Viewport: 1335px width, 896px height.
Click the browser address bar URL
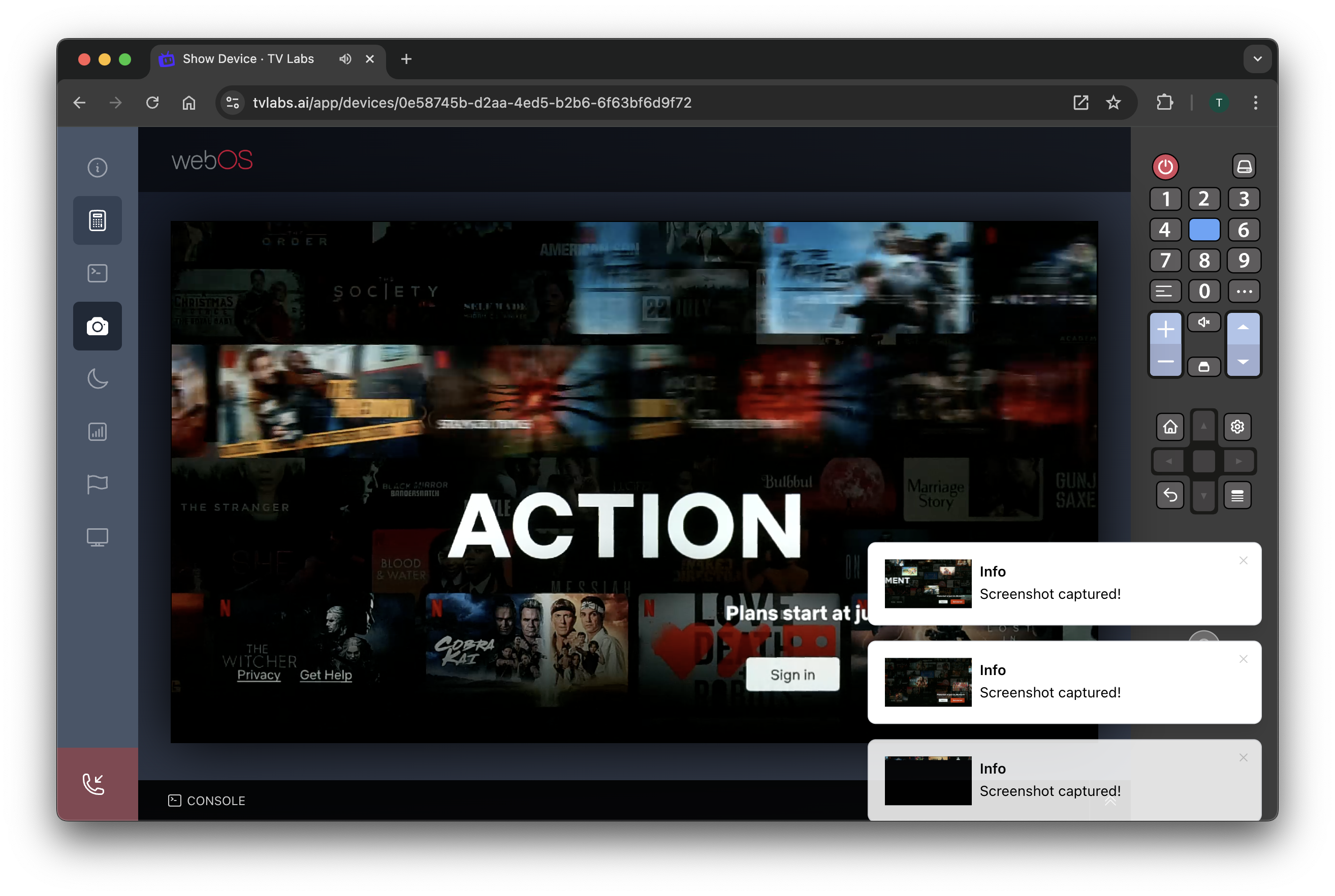pyautogui.click(x=472, y=103)
